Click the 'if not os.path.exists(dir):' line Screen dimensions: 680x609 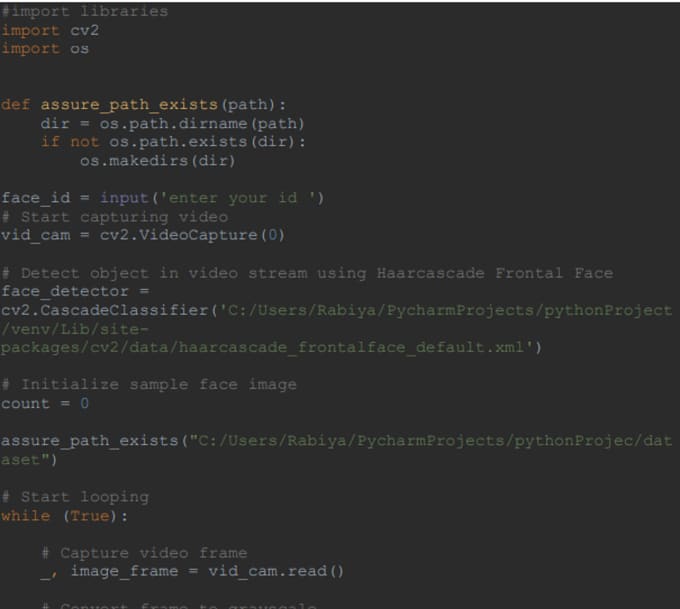pyautogui.click(x=173, y=142)
